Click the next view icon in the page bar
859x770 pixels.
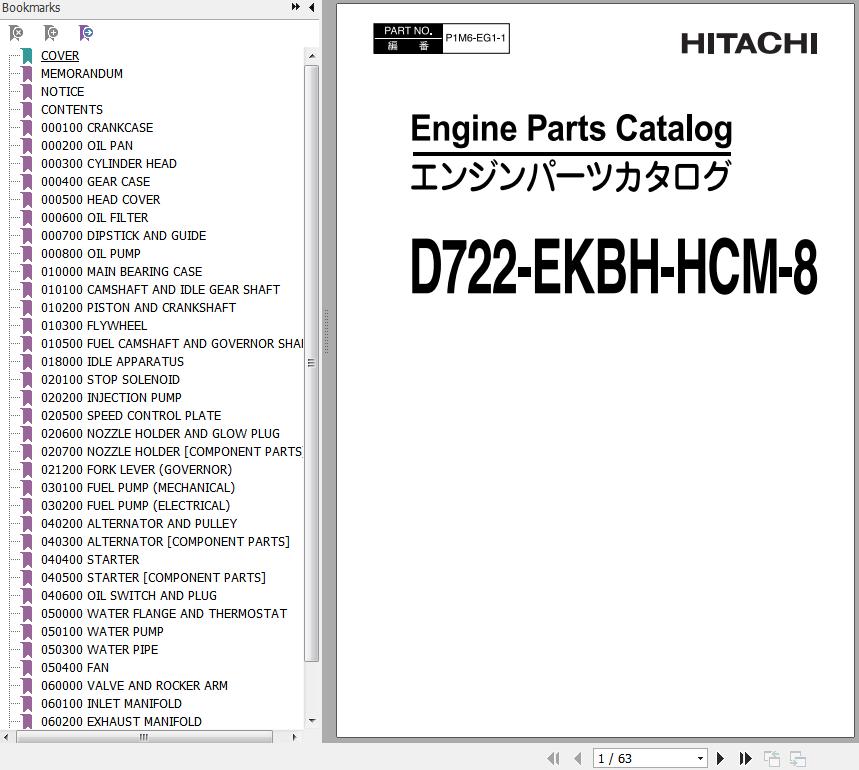pos(798,758)
